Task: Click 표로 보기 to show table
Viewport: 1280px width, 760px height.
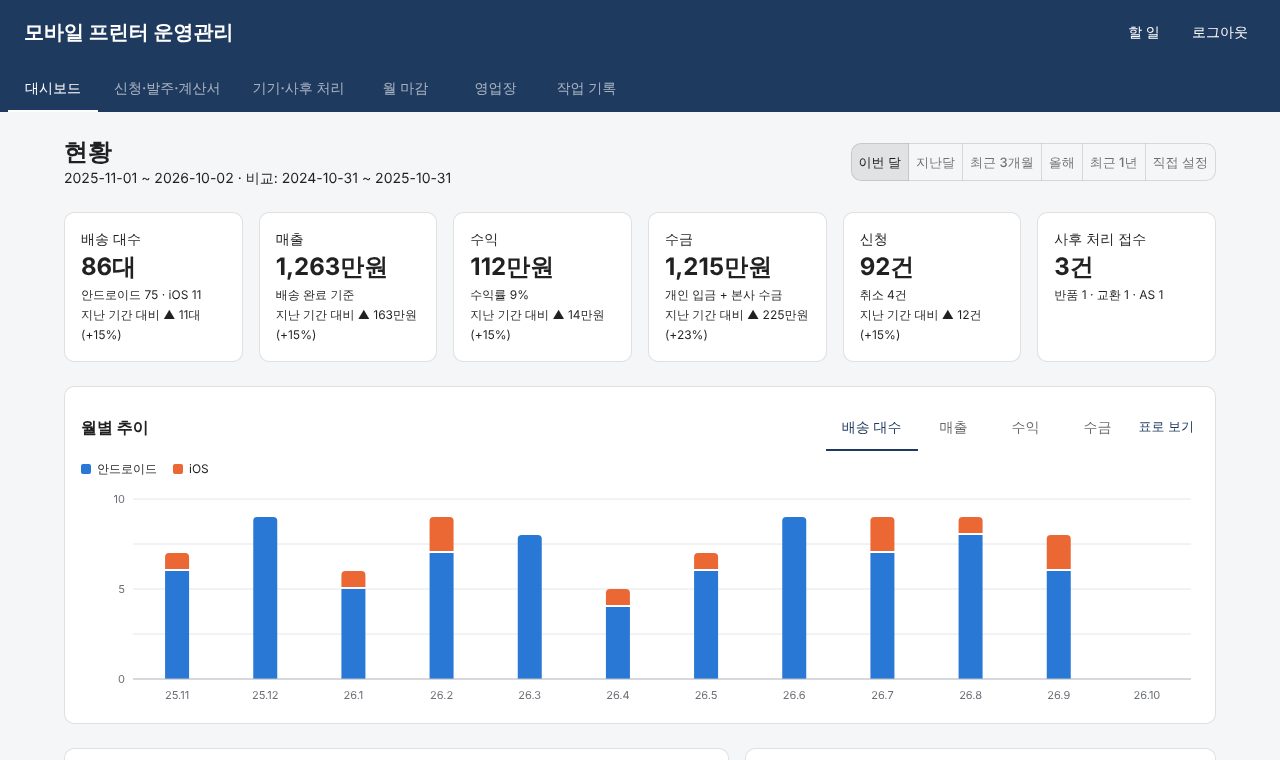Action: tap(1166, 427)
